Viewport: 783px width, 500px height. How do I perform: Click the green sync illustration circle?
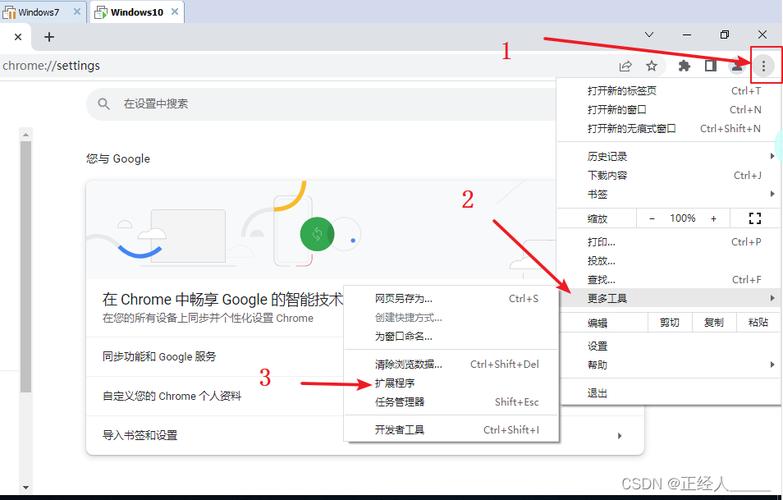[x=317, y=234]
